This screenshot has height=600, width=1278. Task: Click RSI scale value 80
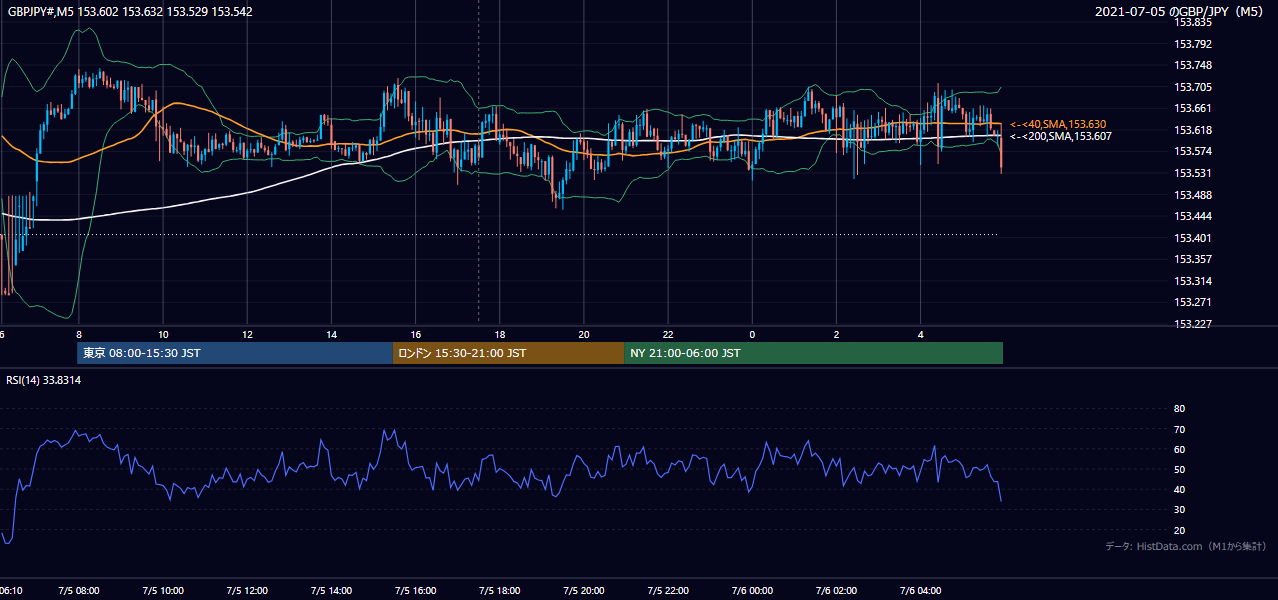point(1179,409)
